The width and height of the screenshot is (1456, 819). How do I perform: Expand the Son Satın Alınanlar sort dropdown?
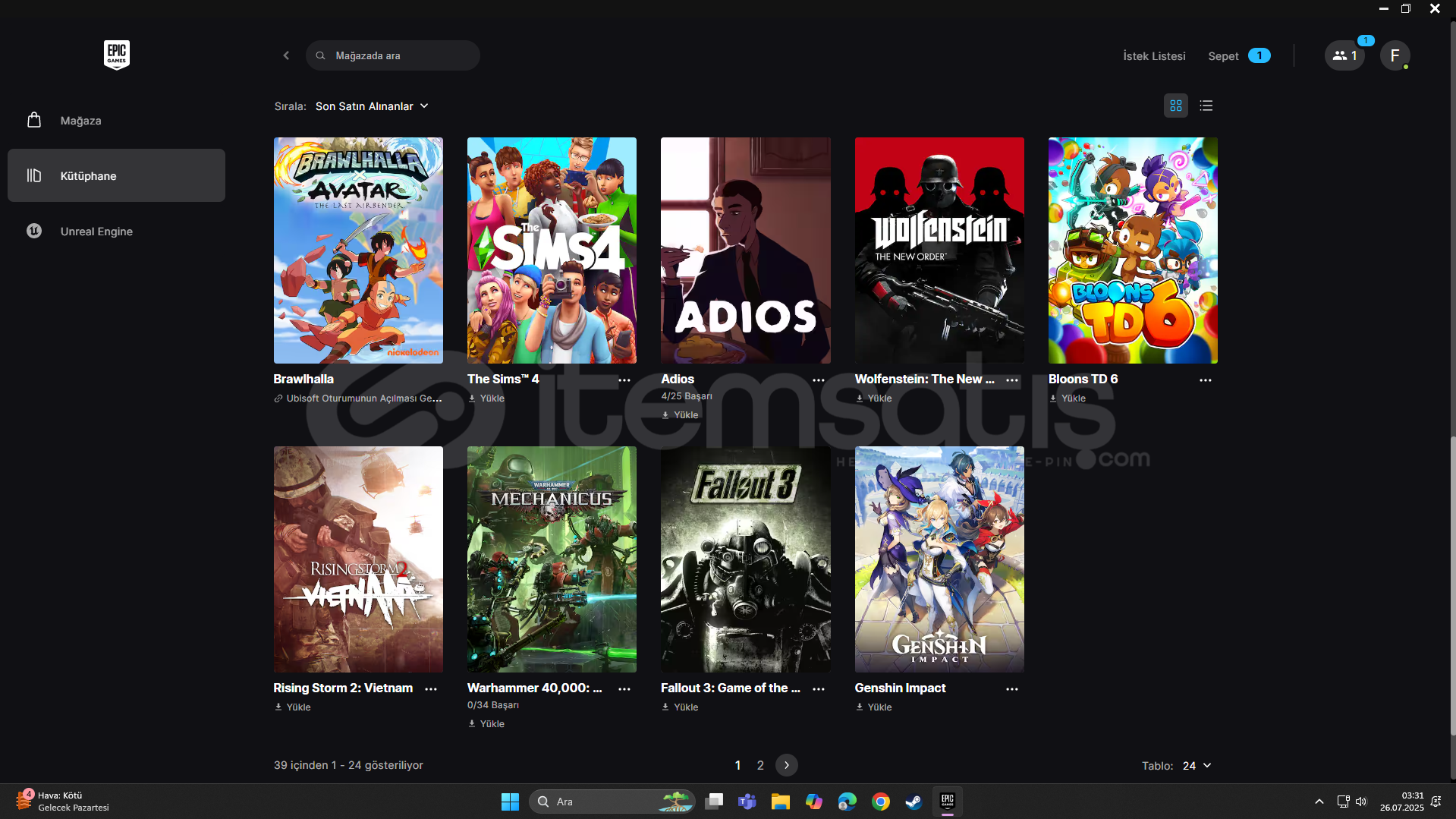372,106
